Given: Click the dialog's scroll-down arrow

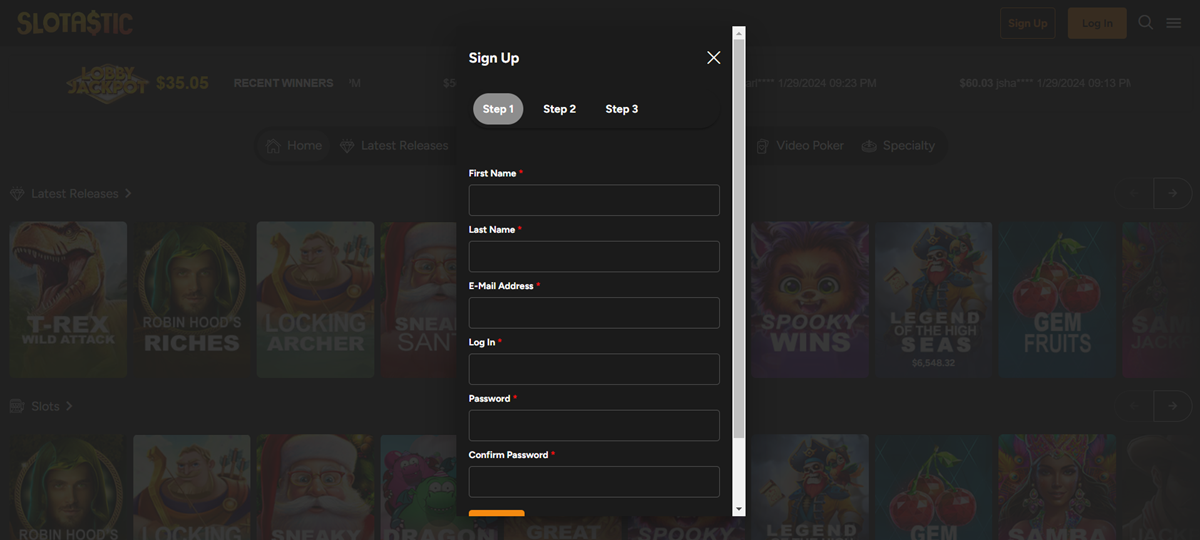Looking at the screenshot, I should [x=739, y=510].
